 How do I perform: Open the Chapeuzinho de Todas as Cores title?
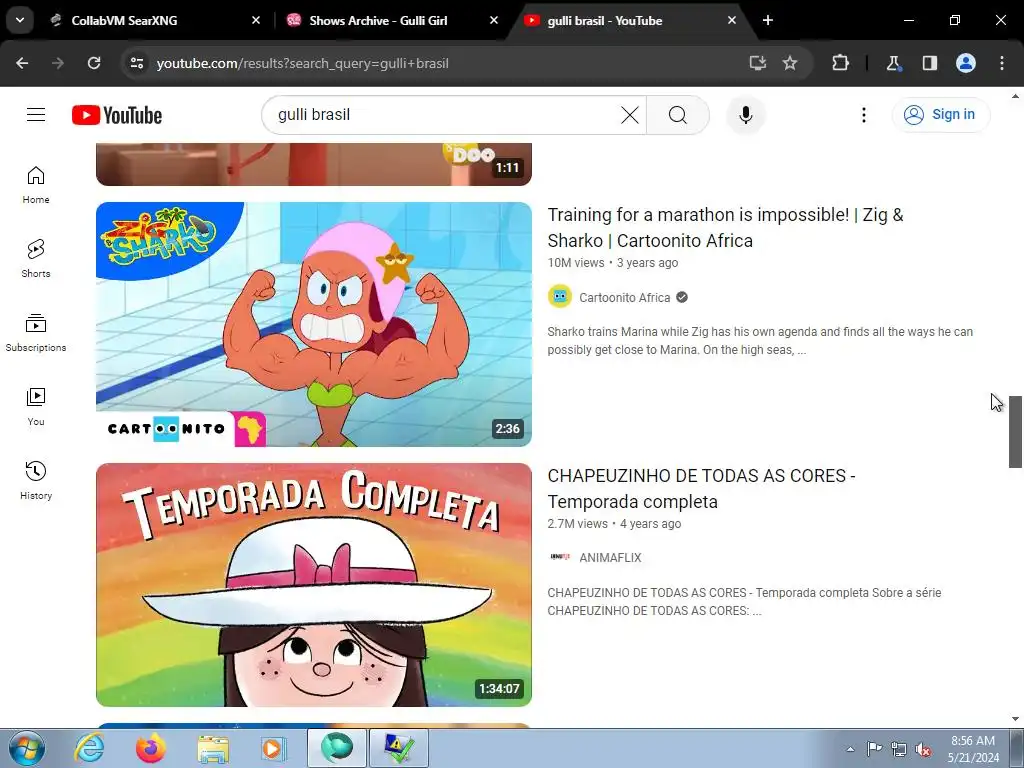[x=701, y=488]
